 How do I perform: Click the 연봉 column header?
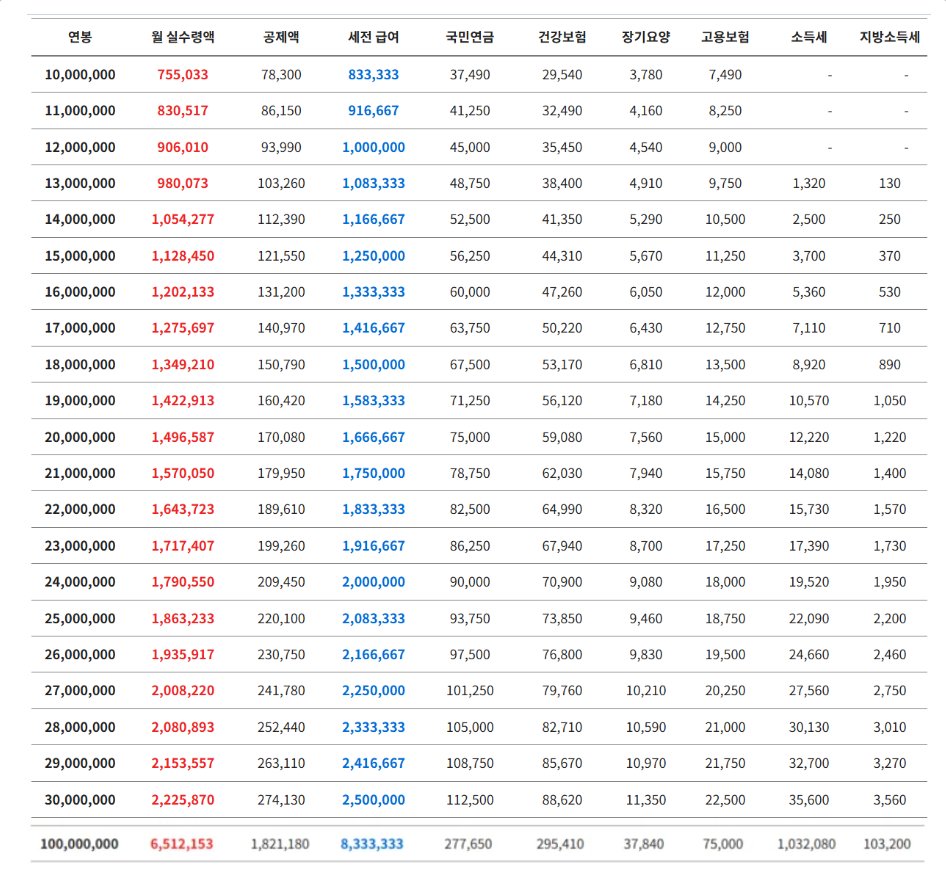[x=80, y=37]
